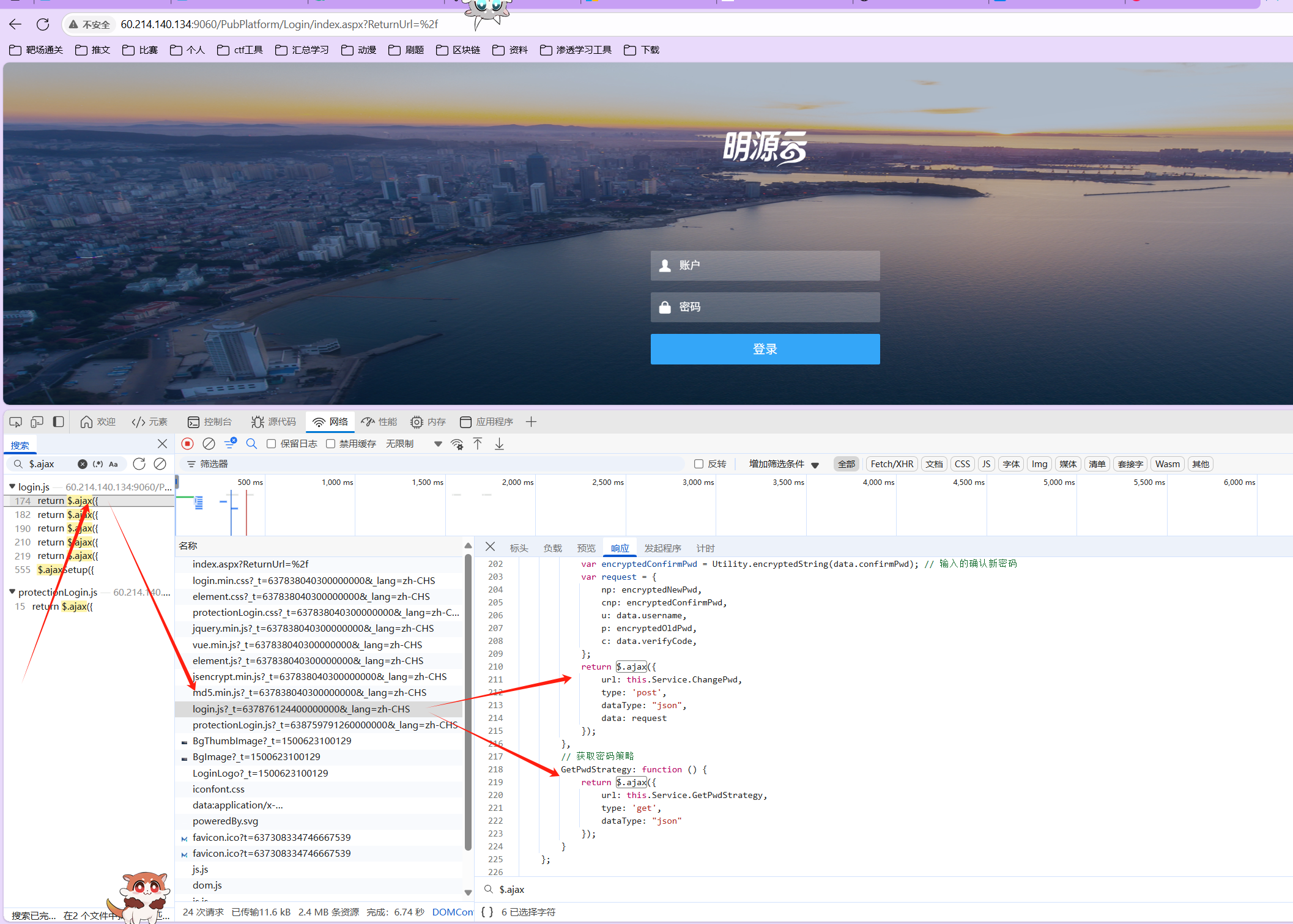This screenshot has width=1293, height=924.
Task: Click the refresh search results icon
Action: tap(139, 464)
